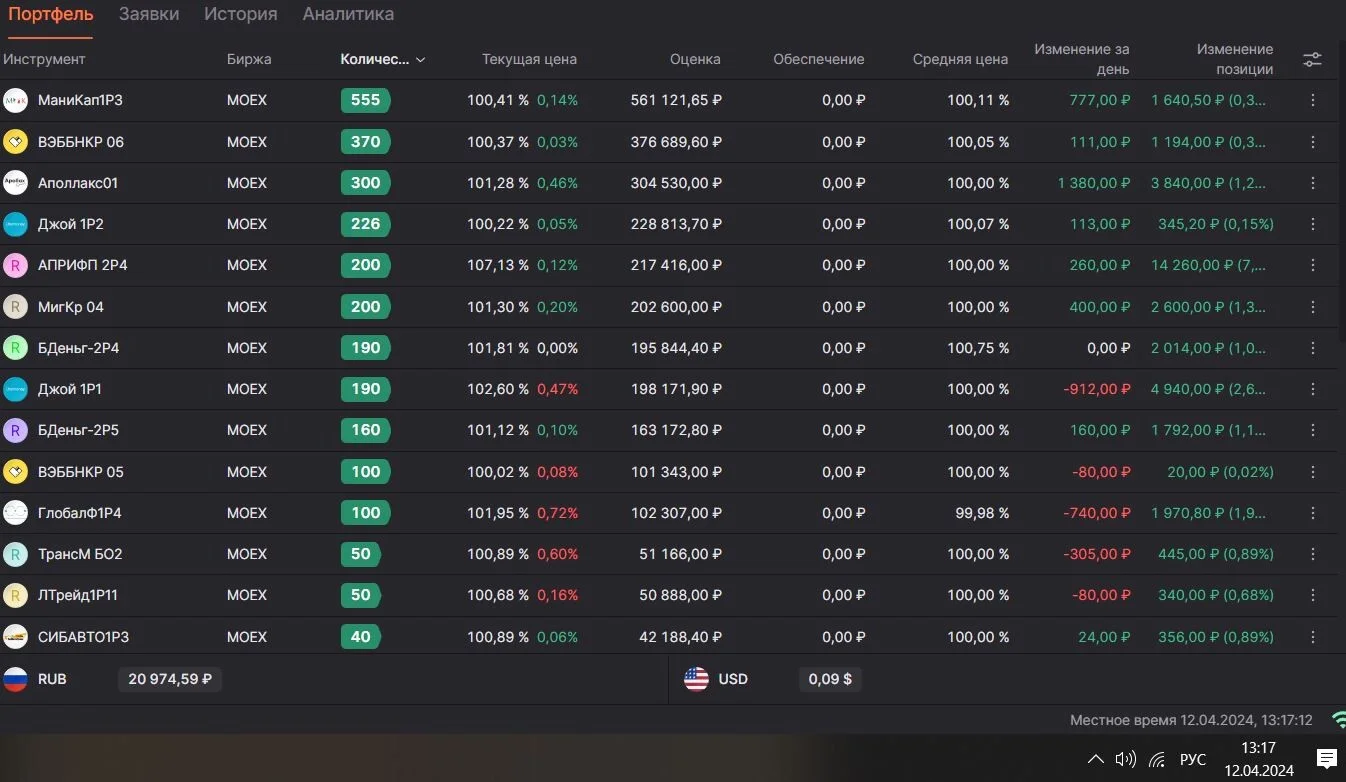Sort by the Текущая цена column header
Image resolution: width=1346 pixels, height=782 pixels.
pyautogui.click(x=529, y=59)
